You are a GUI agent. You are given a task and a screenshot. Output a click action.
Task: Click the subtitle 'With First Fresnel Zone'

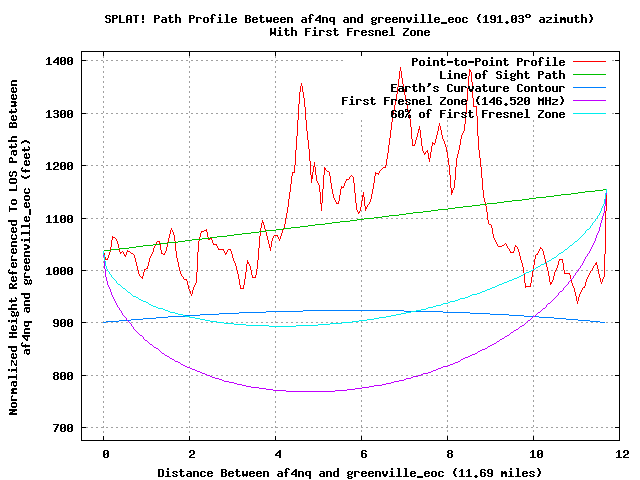(x=350, y=32)
